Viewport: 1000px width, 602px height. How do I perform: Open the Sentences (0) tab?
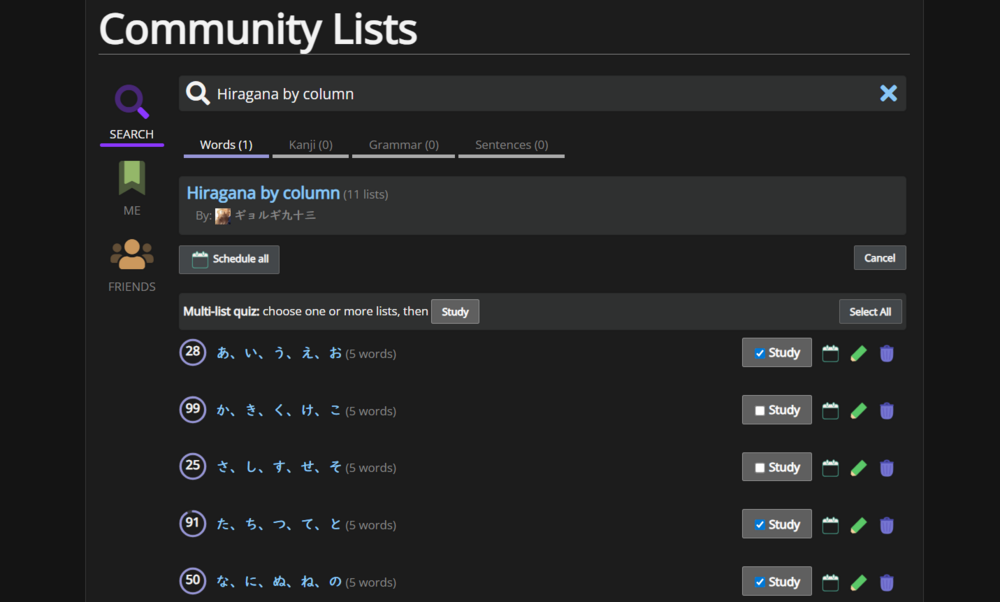click(x=511, y=145)
